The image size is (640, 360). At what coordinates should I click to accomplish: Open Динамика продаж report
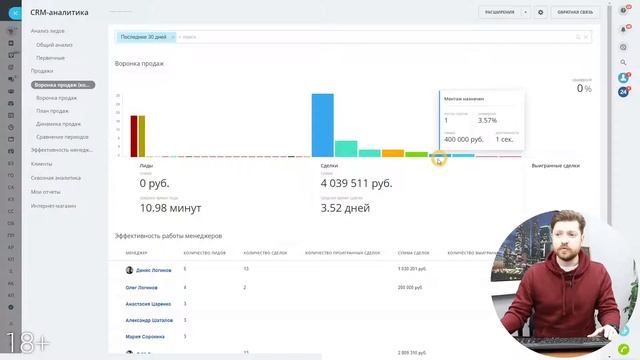(x=58, y=124)
